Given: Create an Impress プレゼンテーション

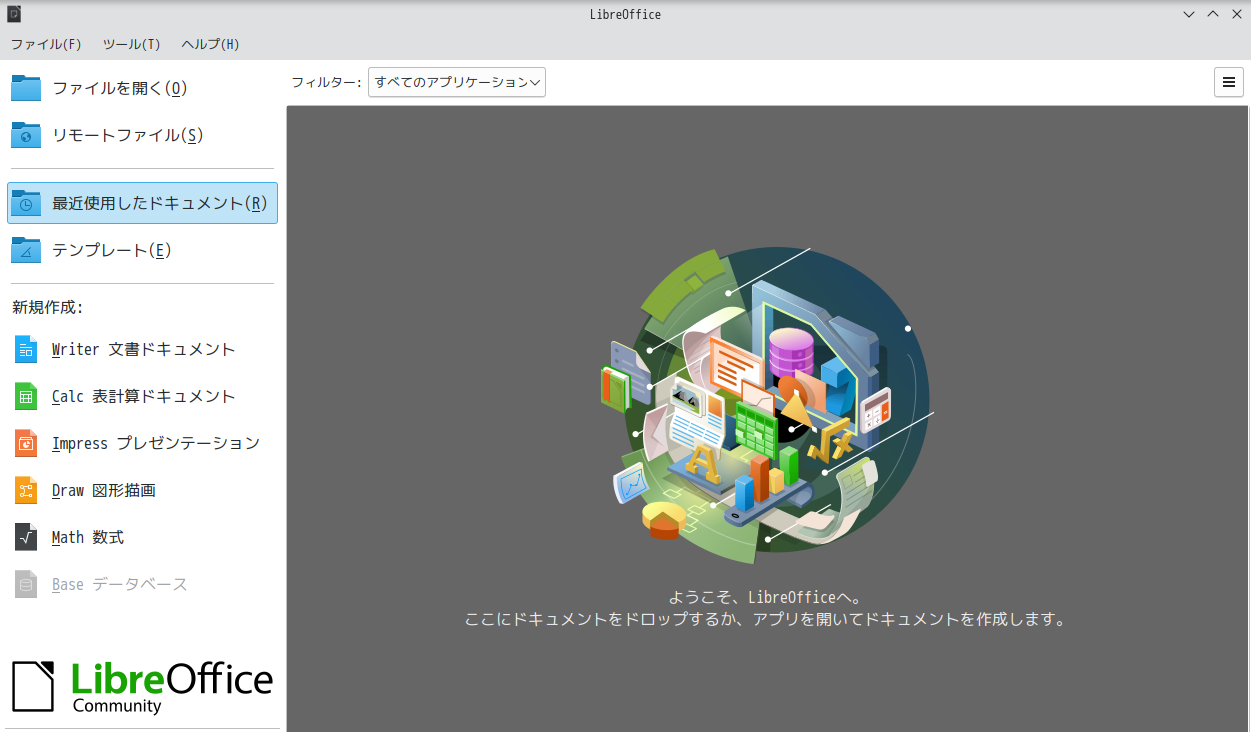Looking at the screenshot, I should [141, 443].
